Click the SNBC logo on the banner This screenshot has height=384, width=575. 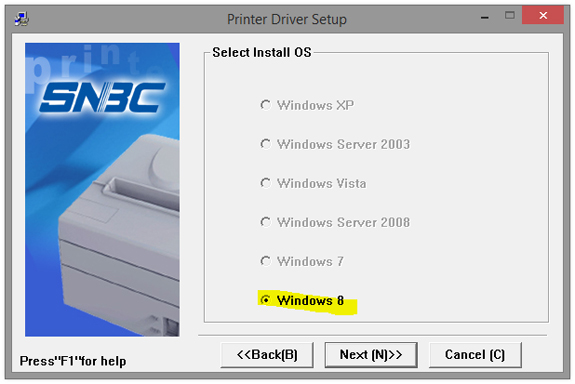[103, 97]
